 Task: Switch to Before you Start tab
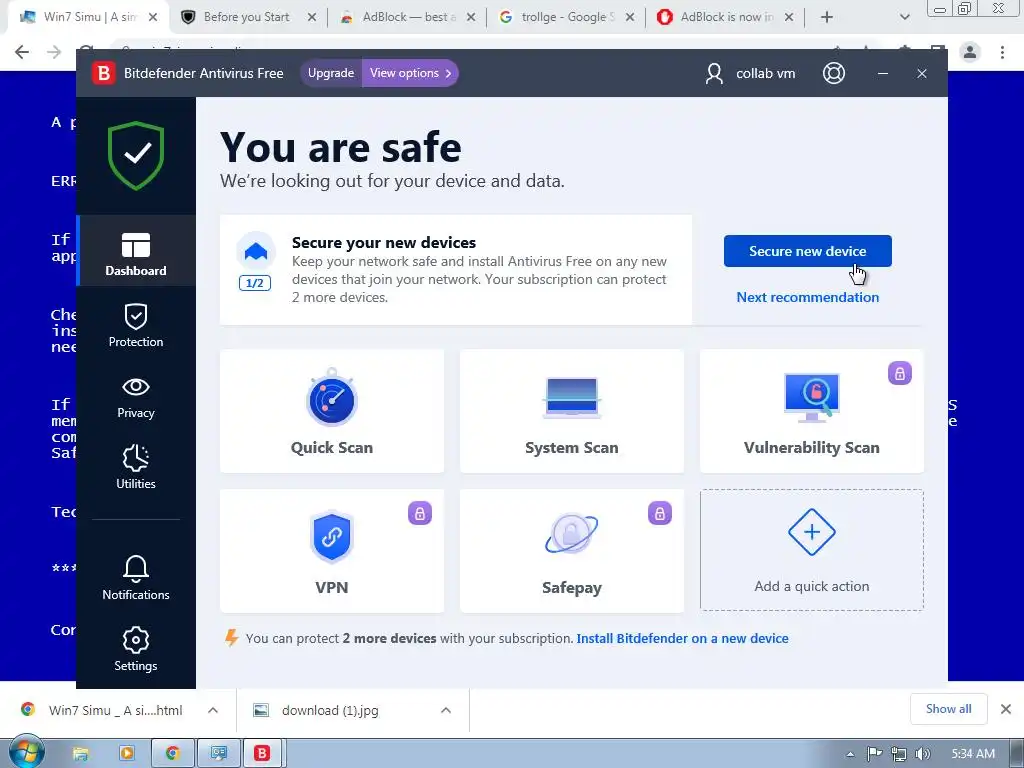point(247,17)
